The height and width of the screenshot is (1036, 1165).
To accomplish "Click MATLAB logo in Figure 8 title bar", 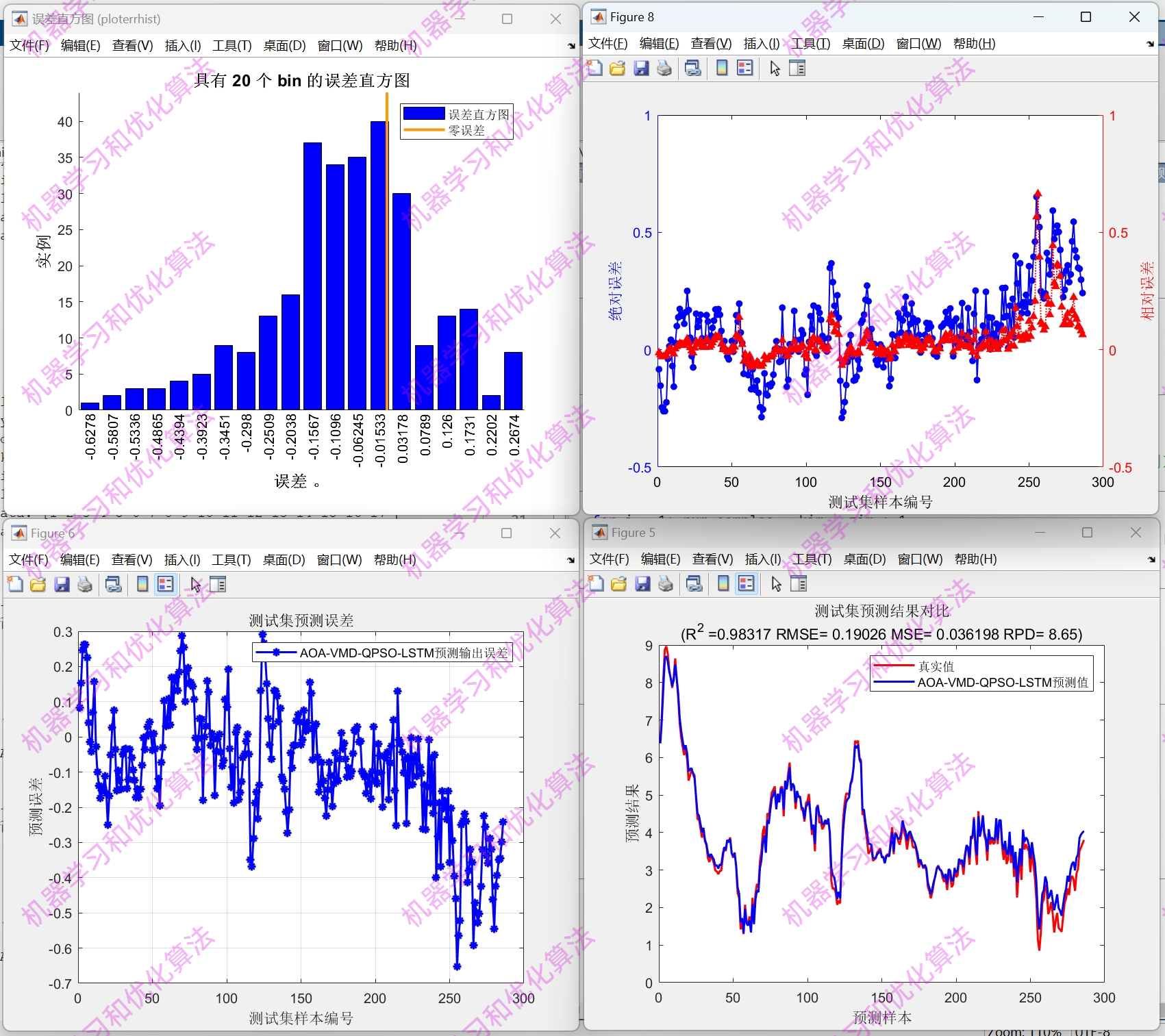I will (599, 16).
